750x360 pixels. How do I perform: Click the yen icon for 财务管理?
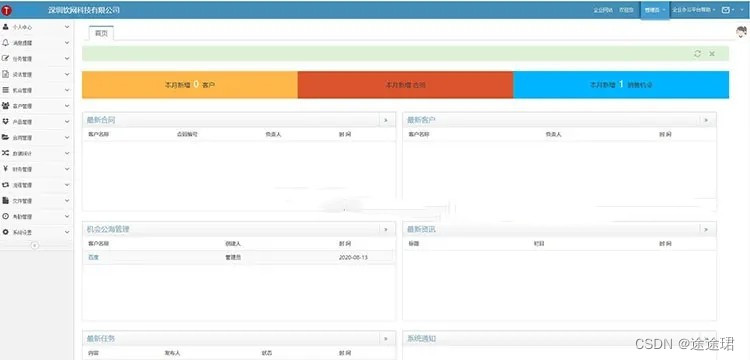point(5,169)
